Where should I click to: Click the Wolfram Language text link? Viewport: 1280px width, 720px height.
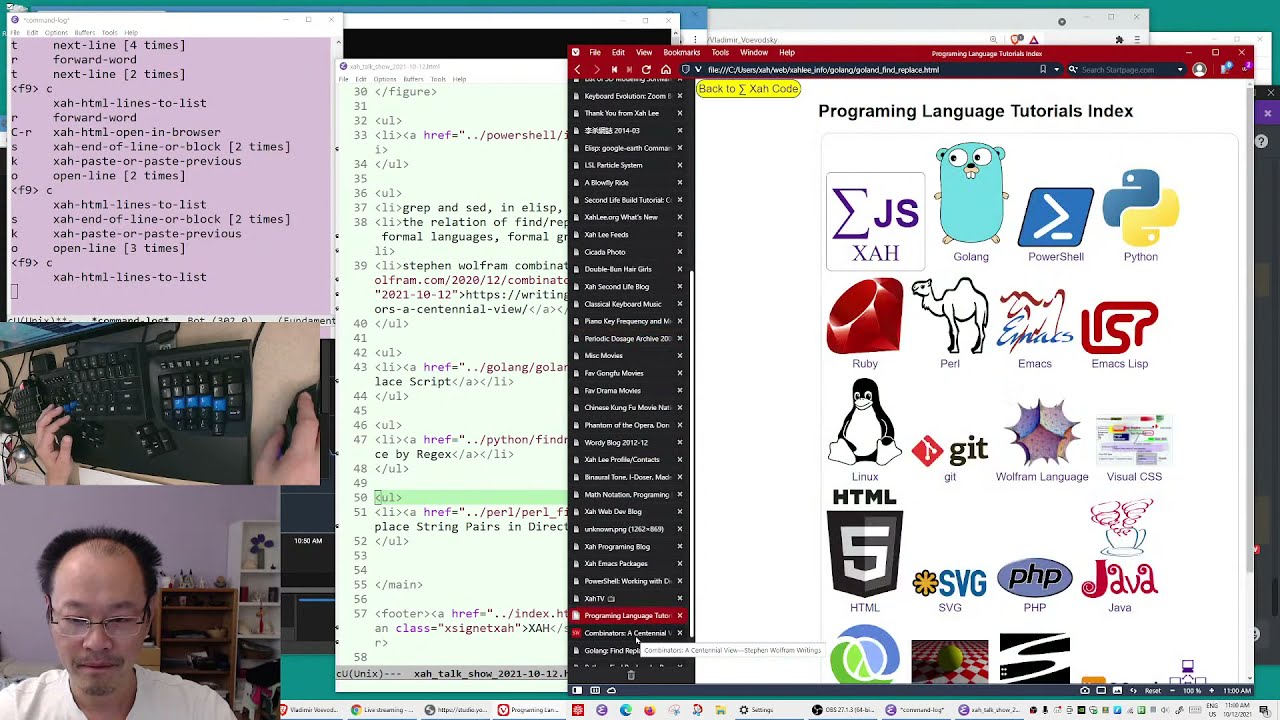click(x=1042, y=477)
